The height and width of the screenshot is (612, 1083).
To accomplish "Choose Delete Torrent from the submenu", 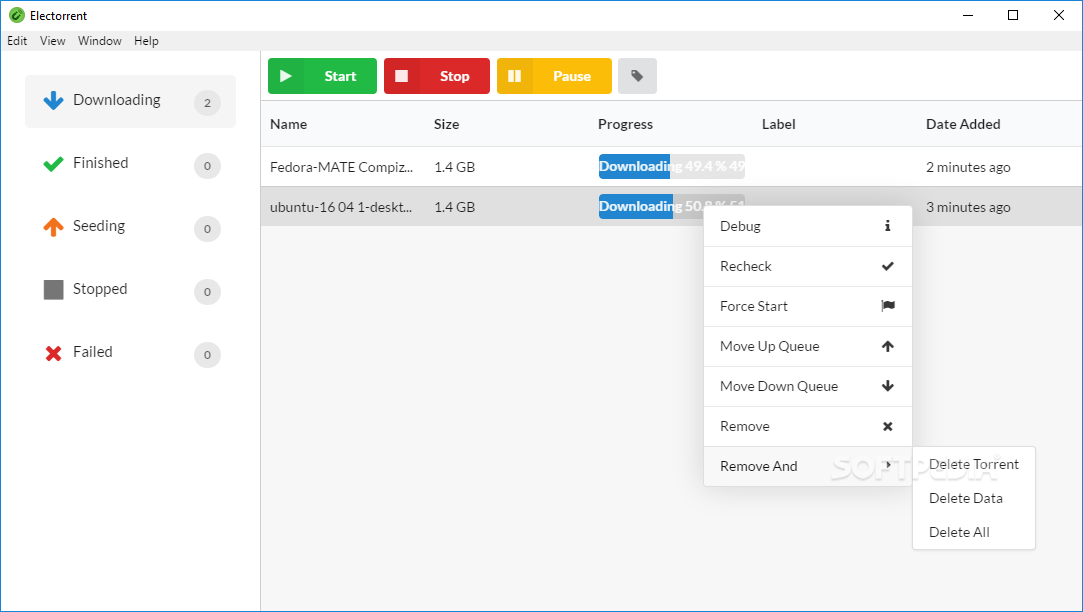I will 973,464.
